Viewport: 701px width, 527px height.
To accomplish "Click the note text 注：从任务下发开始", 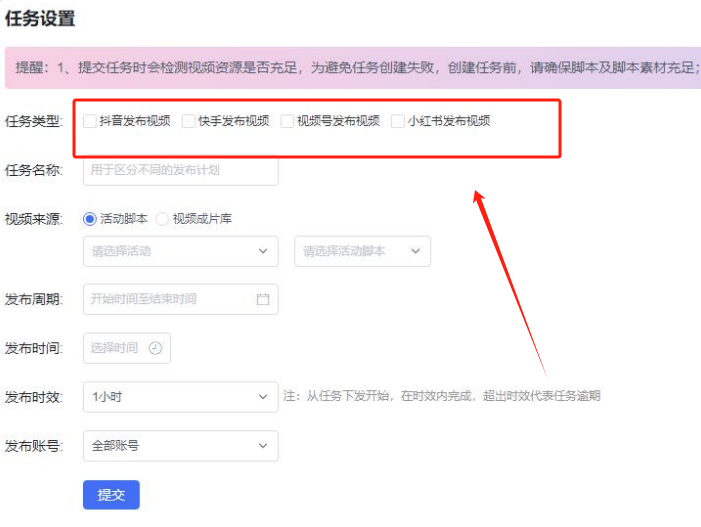I will (x=442, y=396).
